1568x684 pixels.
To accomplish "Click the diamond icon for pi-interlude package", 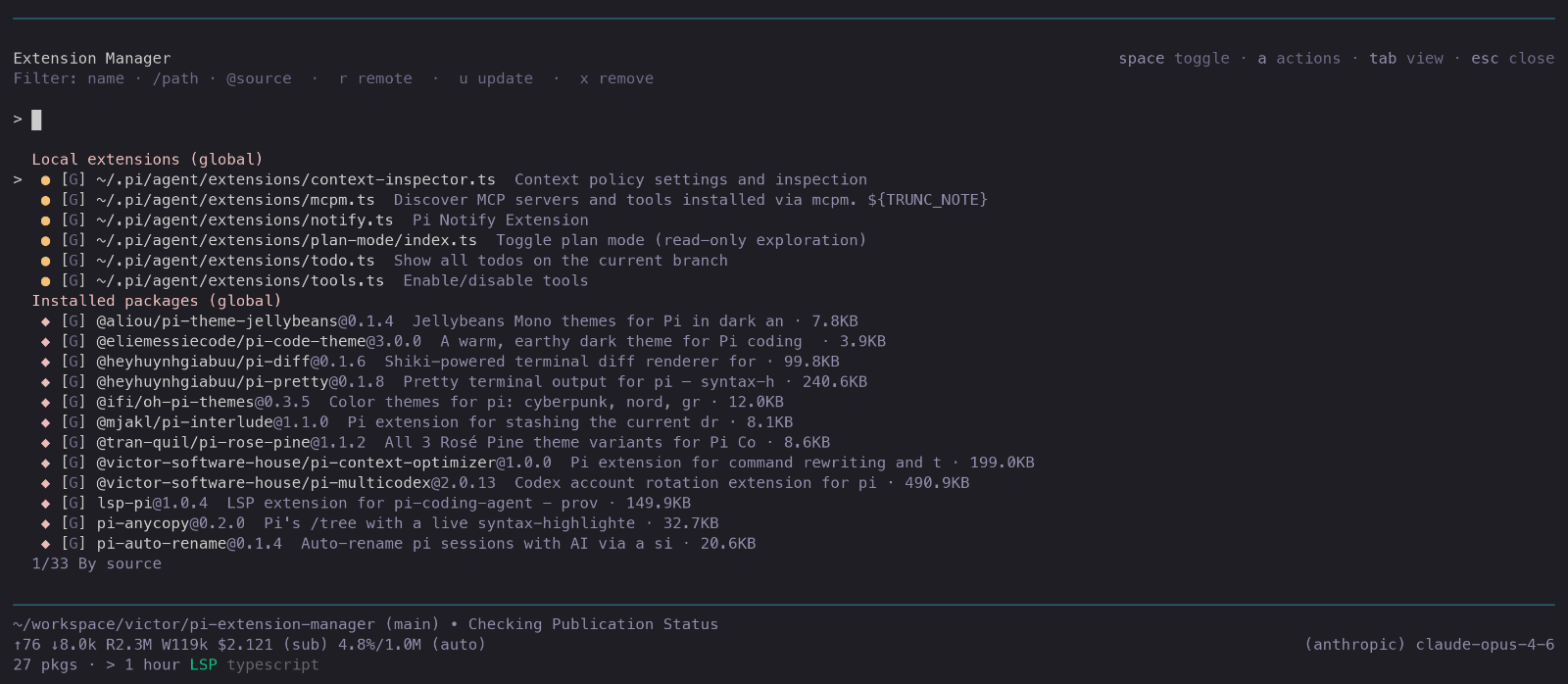I will (x=45, y=422).
